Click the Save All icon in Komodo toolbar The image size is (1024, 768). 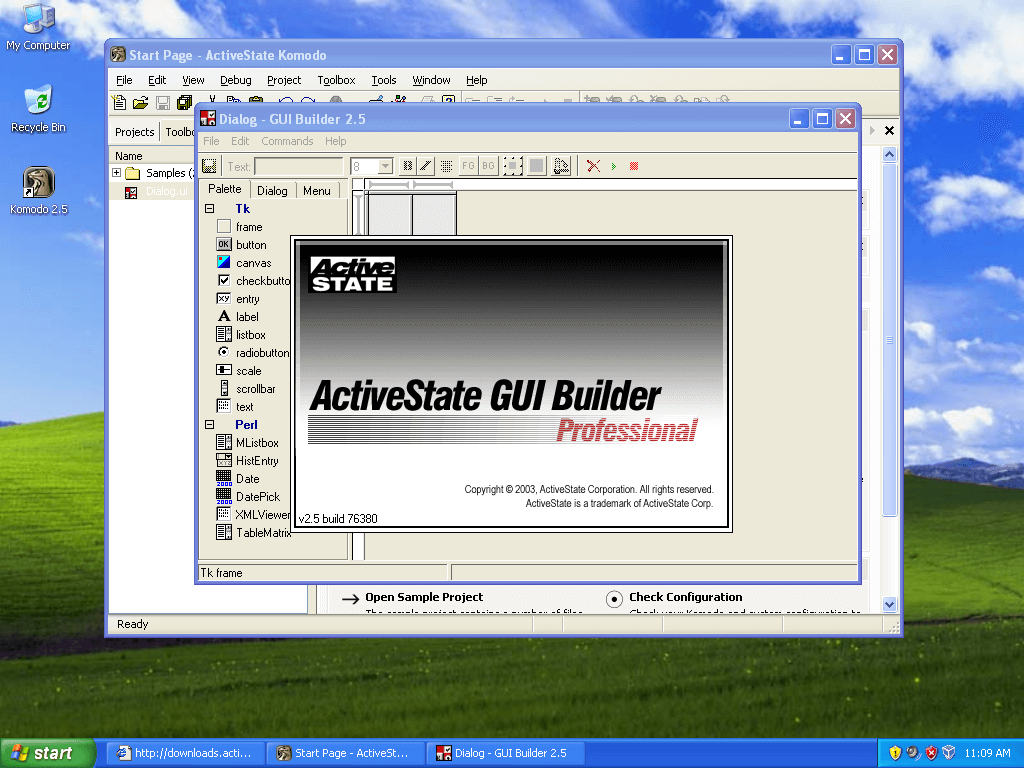point(184,103)
